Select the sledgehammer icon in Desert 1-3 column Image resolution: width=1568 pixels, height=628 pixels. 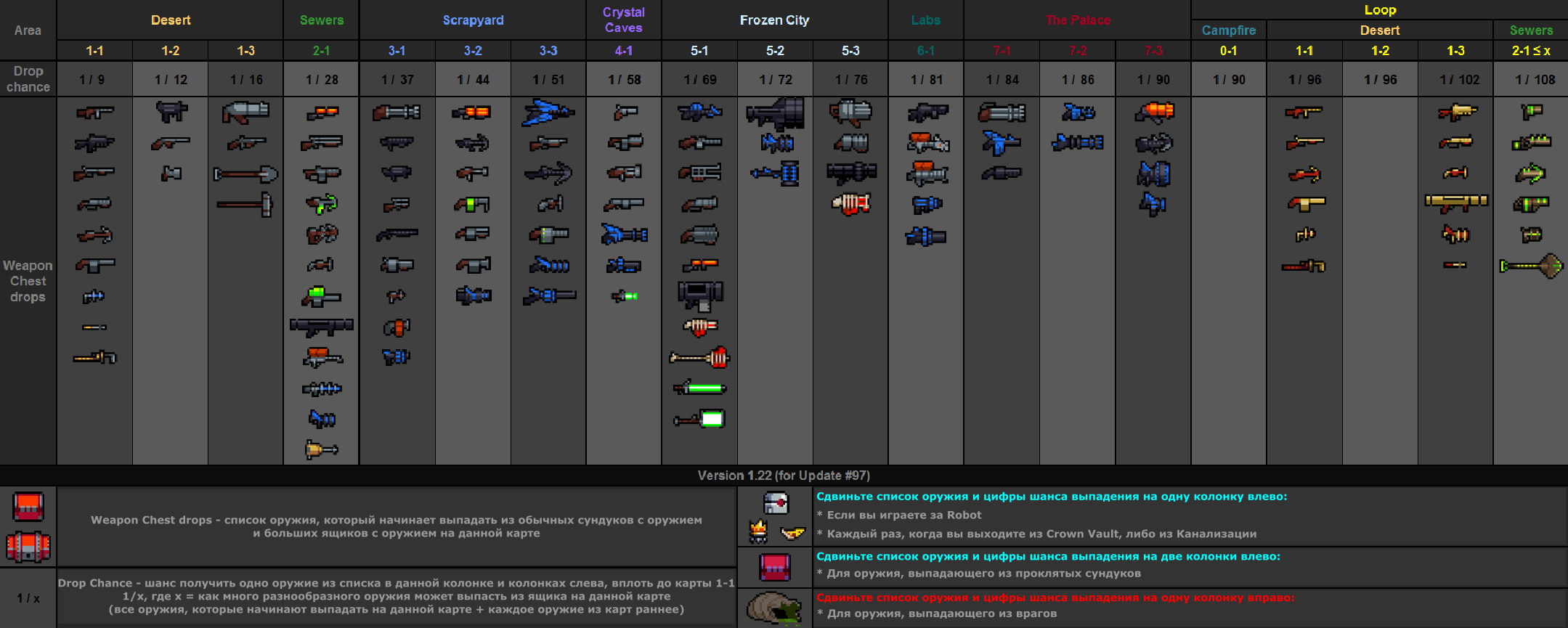pos(245,205)
